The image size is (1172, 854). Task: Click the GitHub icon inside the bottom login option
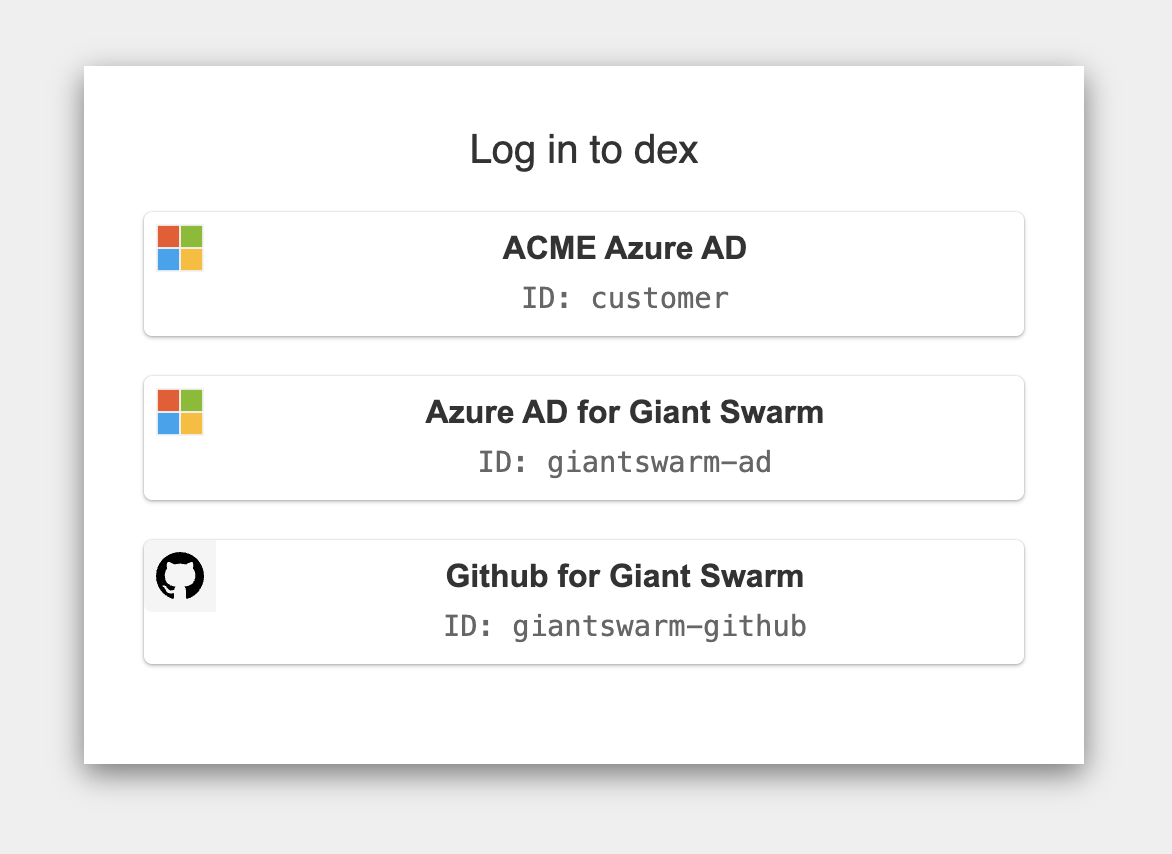pyautogui.click(x=180, y=575)
